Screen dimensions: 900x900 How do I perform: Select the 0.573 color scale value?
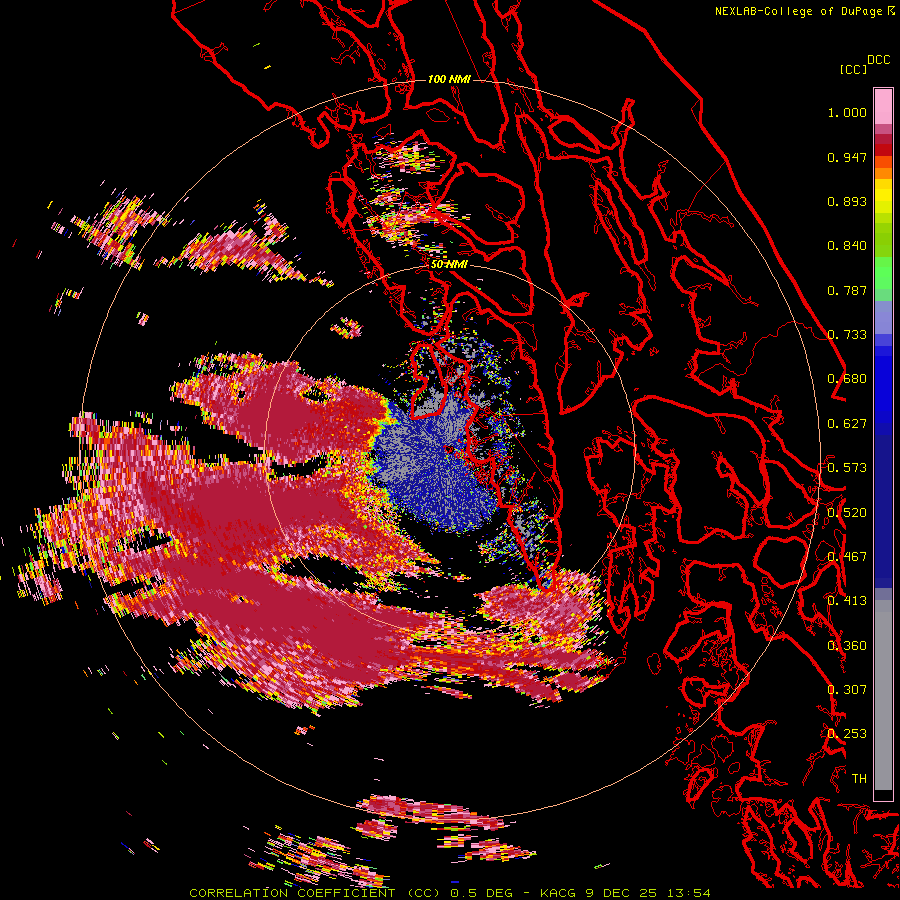click(x=847, y=468)
